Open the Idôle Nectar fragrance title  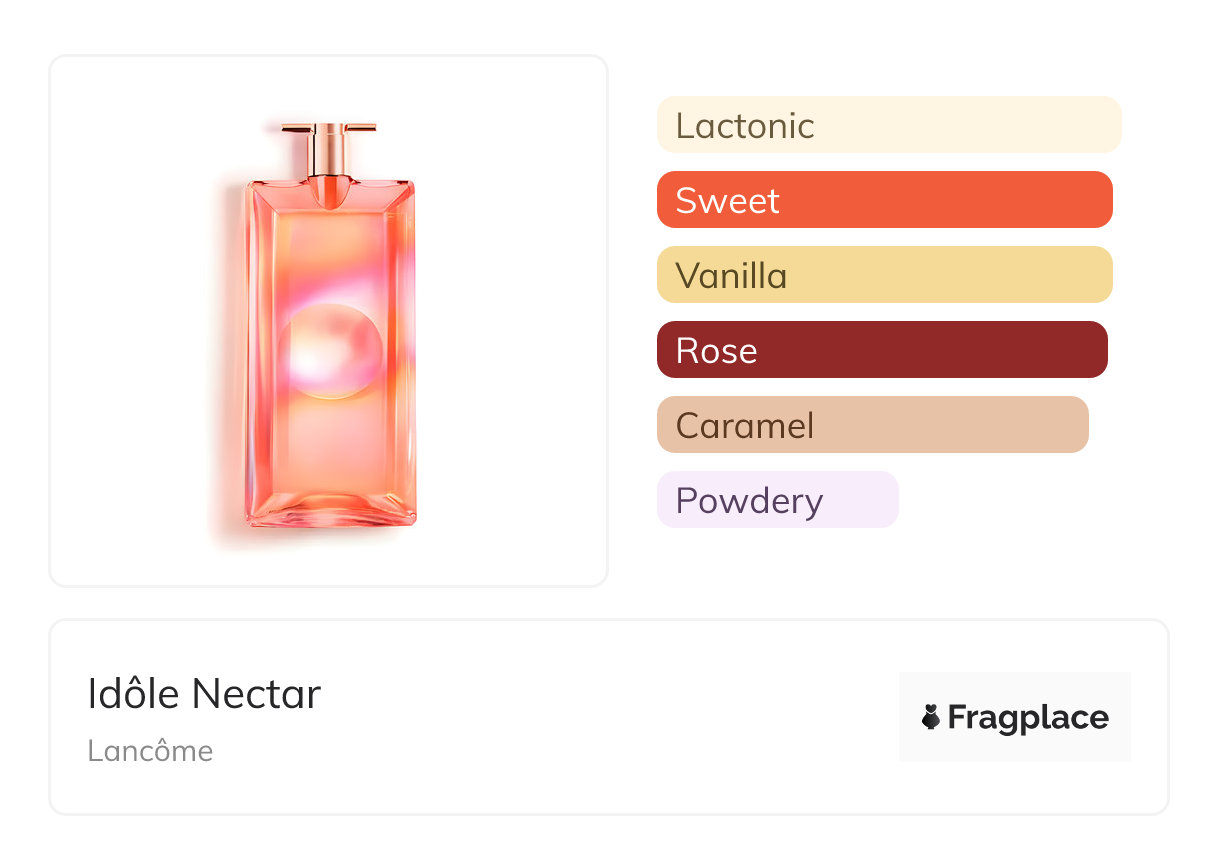click(x=204, y=694)
